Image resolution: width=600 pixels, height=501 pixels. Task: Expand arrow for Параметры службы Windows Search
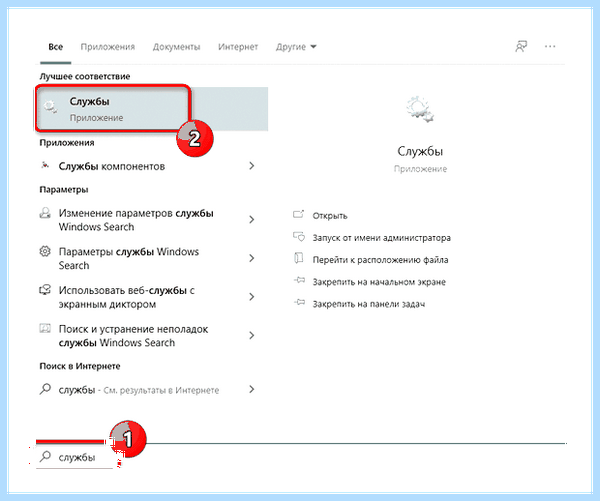[x=251, y=258]
